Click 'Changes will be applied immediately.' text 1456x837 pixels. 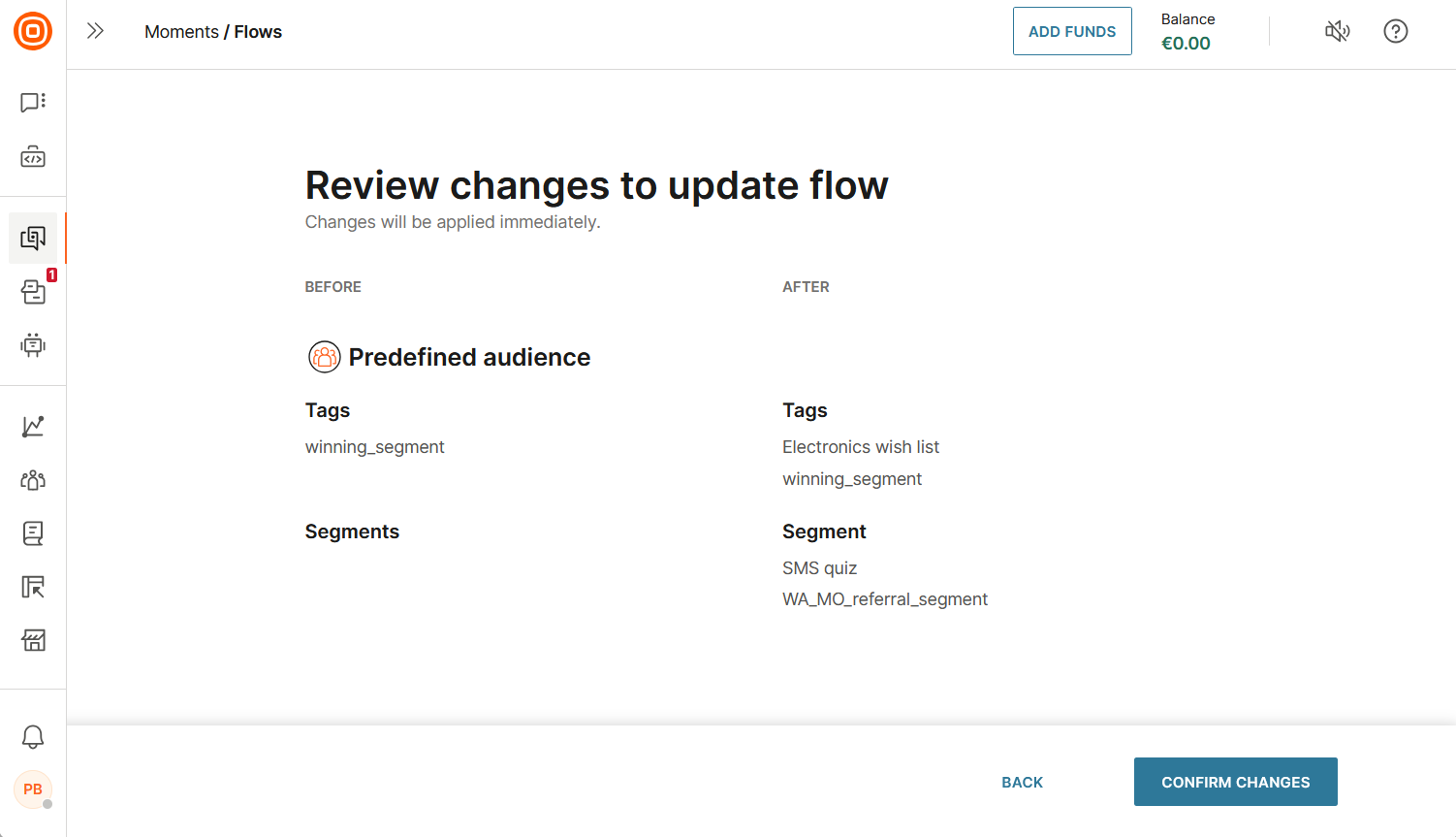453,222
